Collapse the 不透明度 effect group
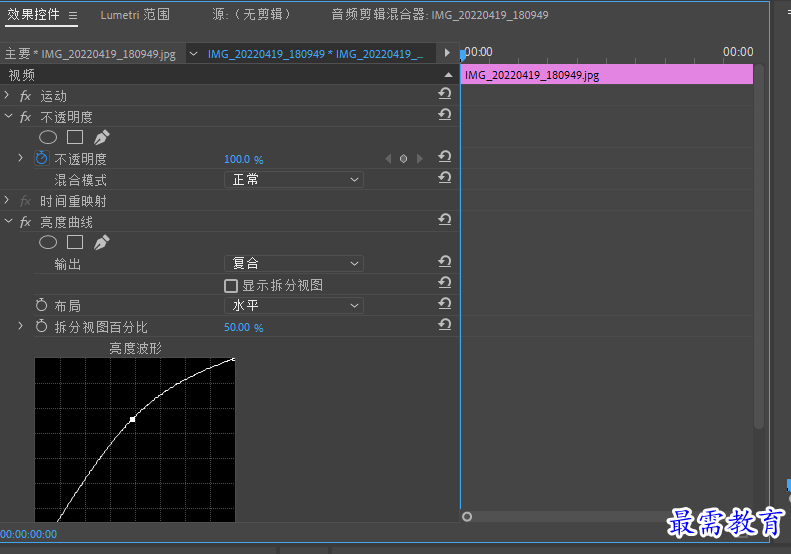791x554 pixels. click(8, 116)
